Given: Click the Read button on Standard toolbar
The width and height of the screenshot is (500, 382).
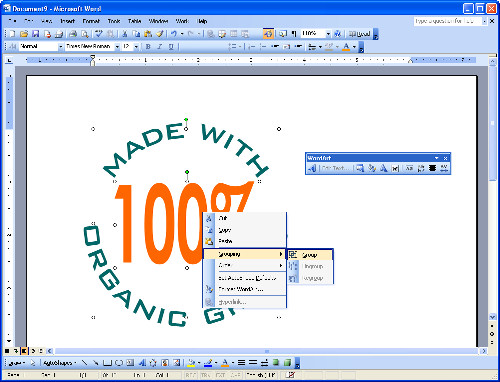Looking at the screenshot, I should (x=359, y=34).
